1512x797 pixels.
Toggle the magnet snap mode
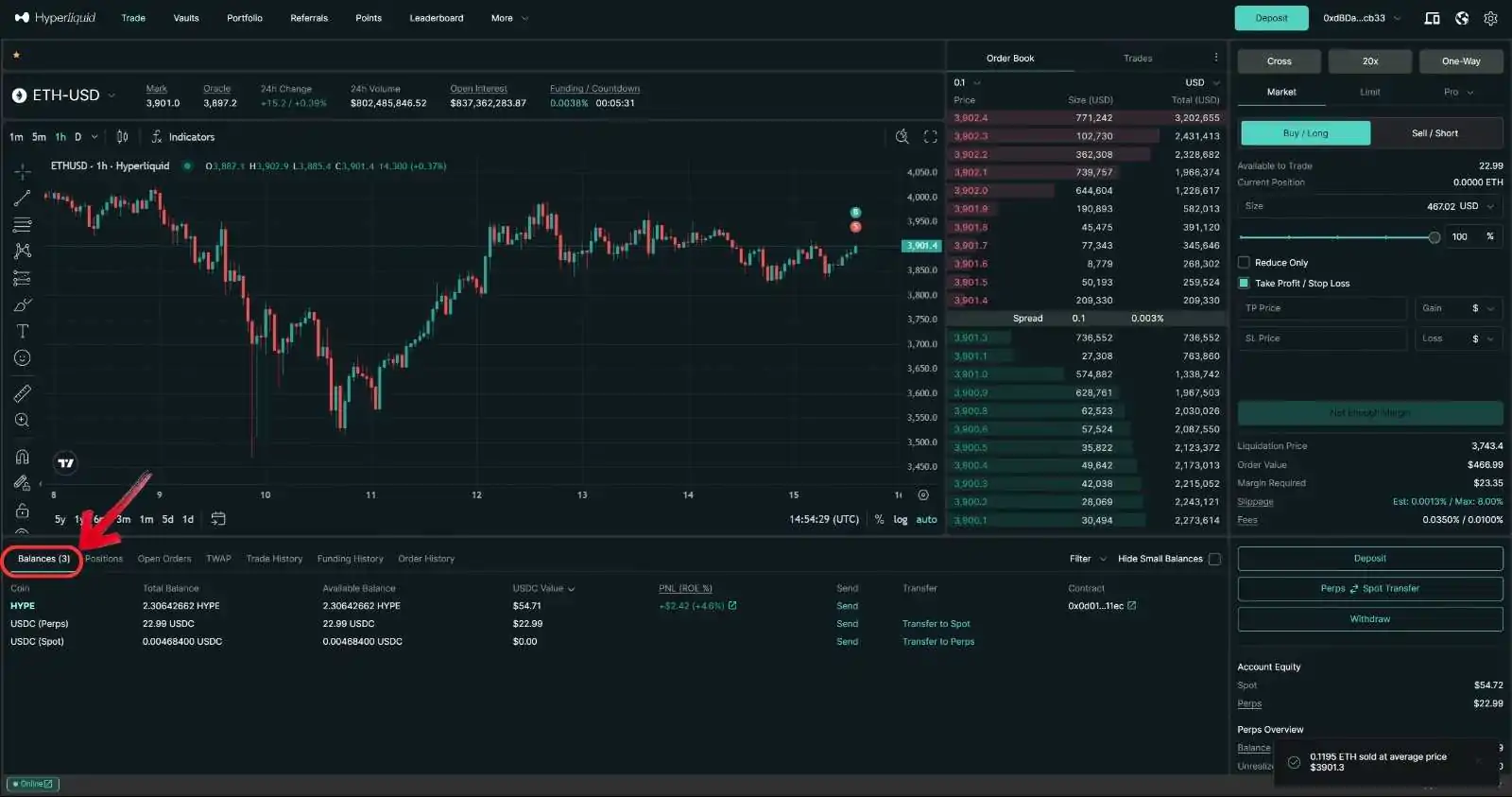(x=23, y=457)
